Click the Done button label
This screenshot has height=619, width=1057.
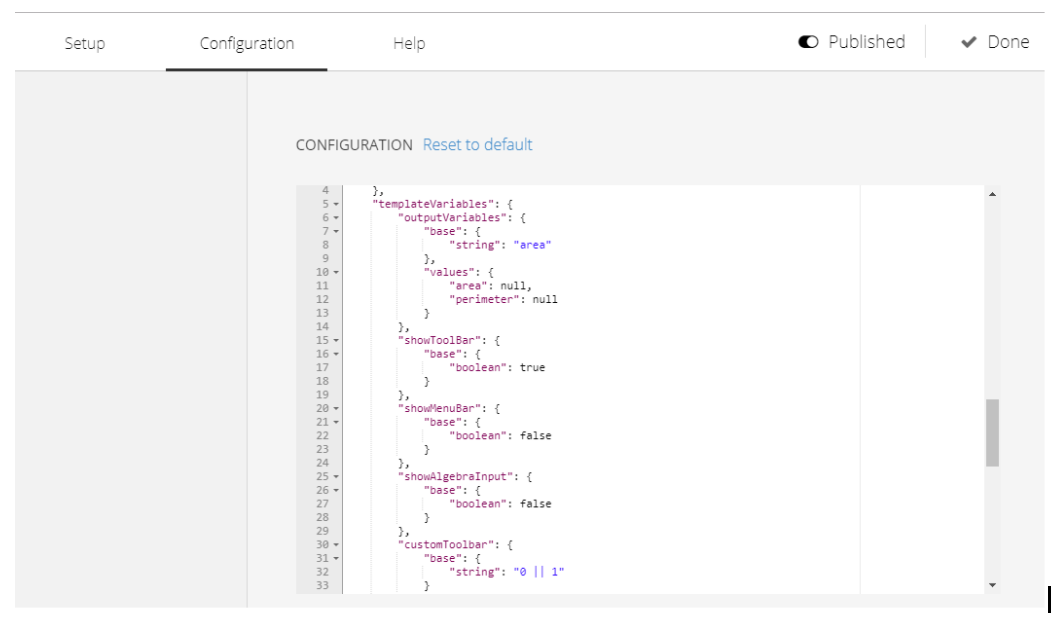tap(1008, 42)
